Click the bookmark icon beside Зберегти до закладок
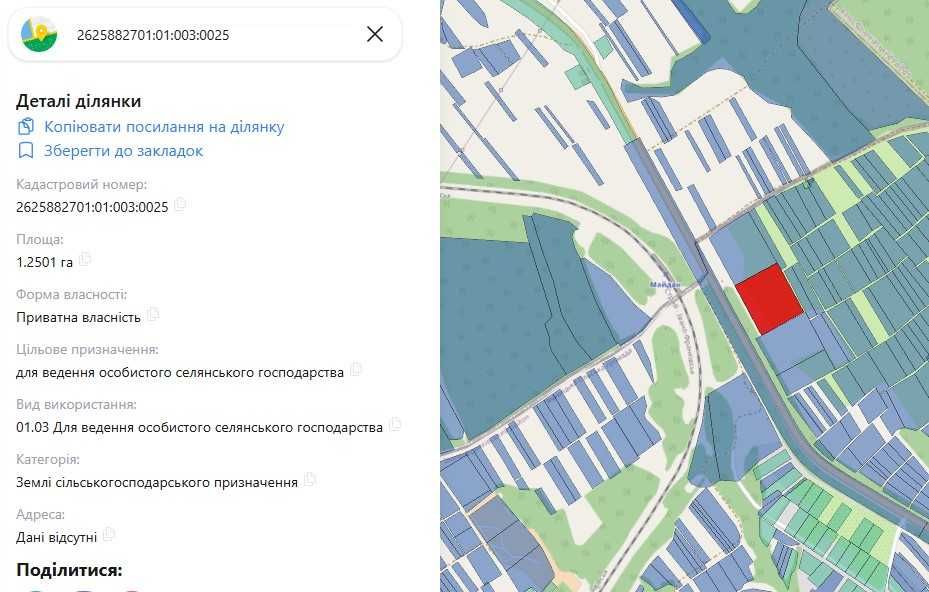The image size is (929, 592). tap(25, 151)
